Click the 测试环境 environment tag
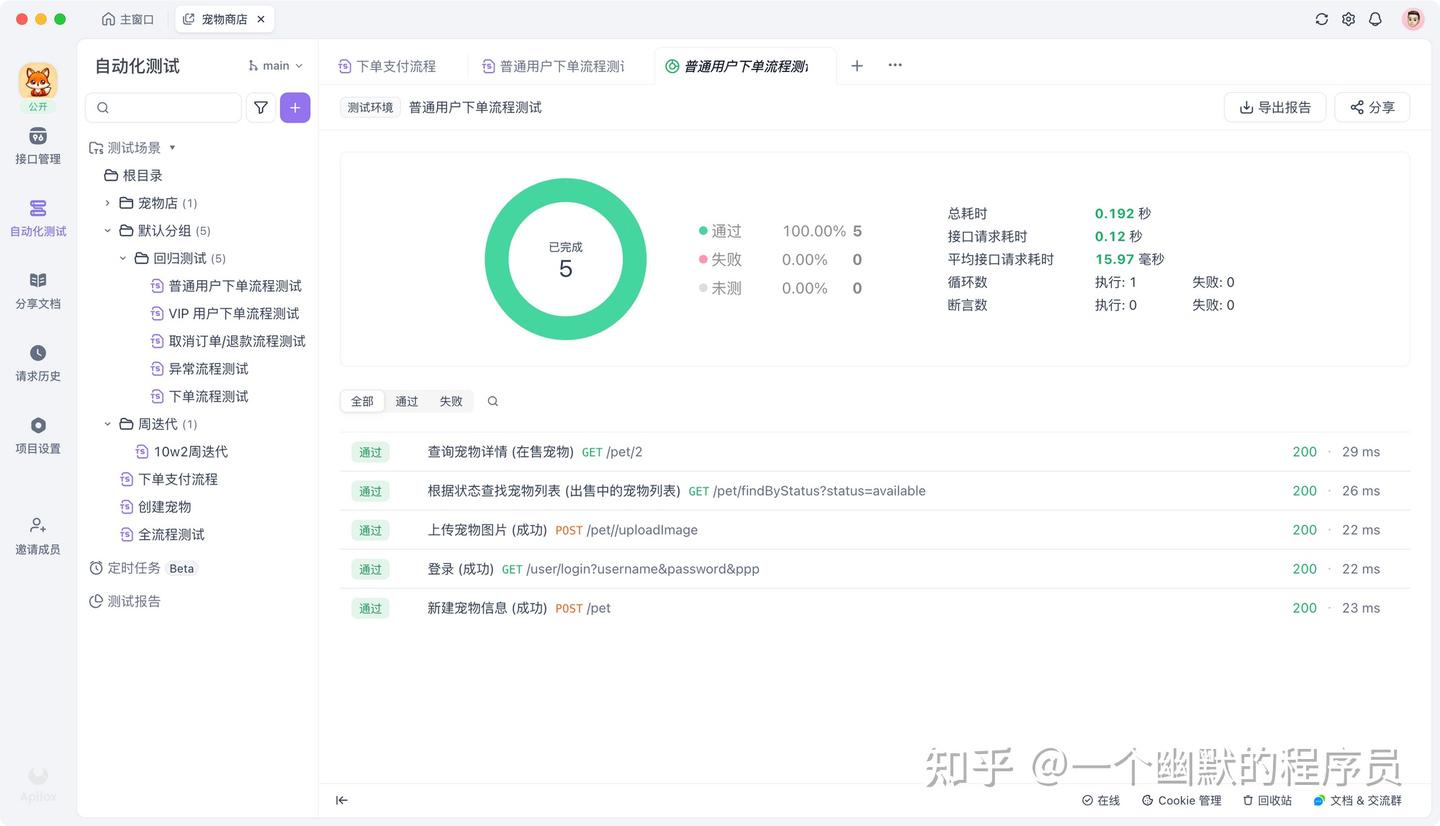Viewport: 1440px width, 826px height. coord(370,107)
